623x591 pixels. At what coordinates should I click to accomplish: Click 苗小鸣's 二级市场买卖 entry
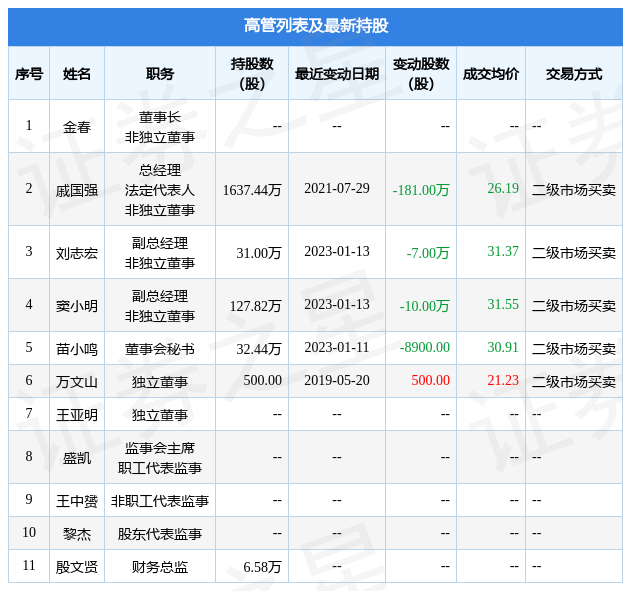coord(574,349)
